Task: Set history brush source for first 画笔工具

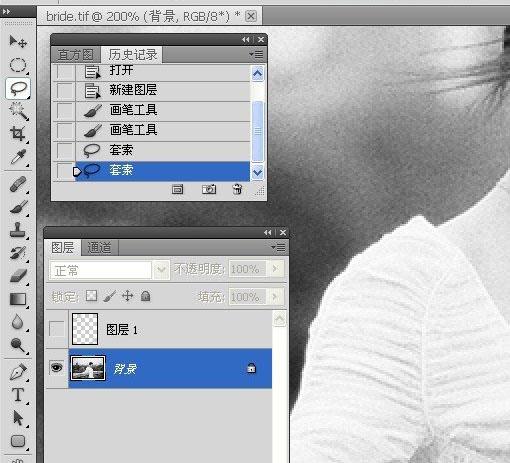Action: (64, 110)
